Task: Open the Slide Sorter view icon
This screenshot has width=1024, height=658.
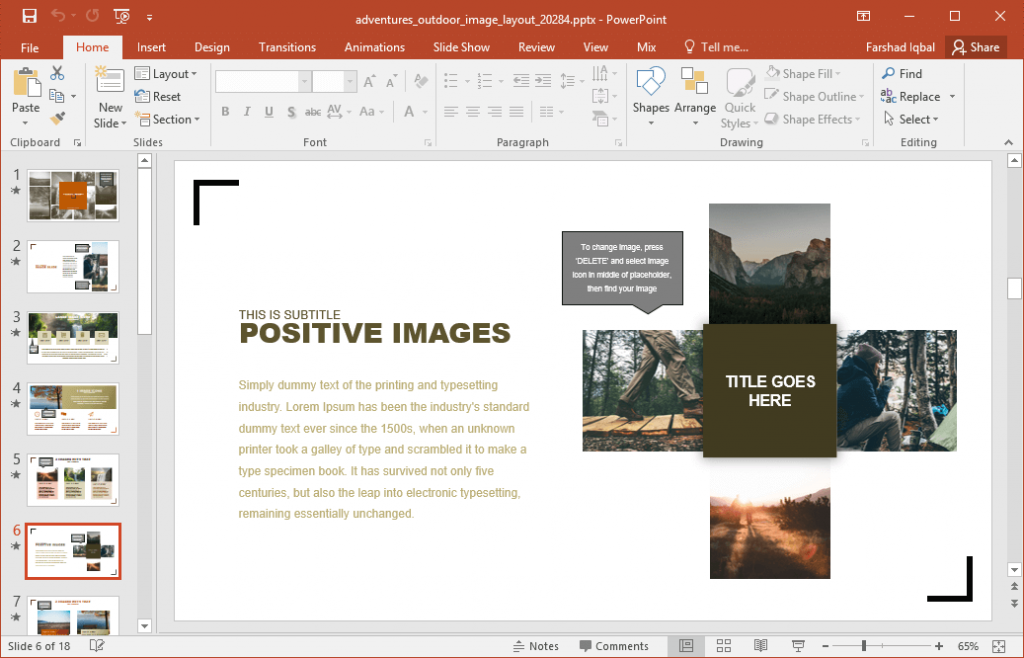Action: (723, 645)
